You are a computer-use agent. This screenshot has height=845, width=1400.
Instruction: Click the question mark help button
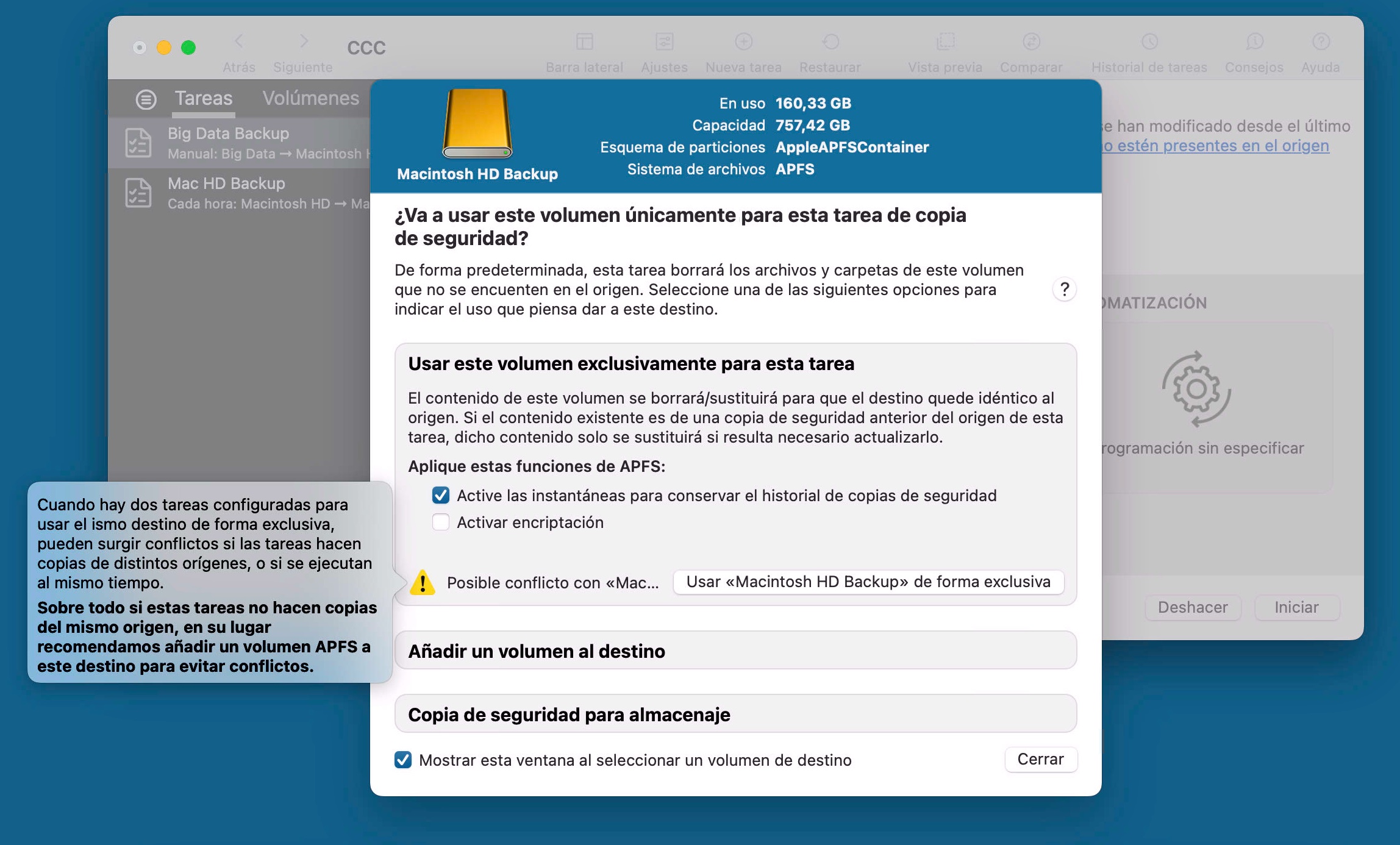point(1064,289)
